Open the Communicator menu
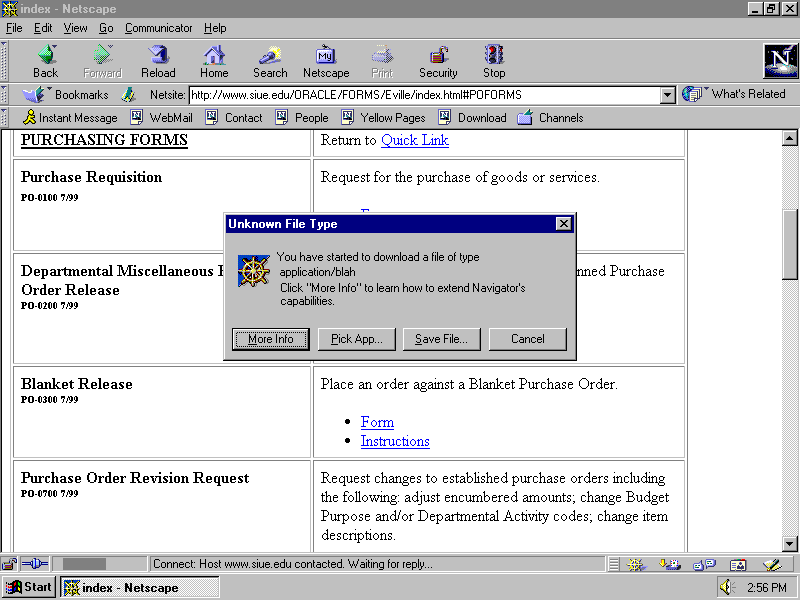Image resolution: width=800 pixels, height=600 pixels. 159,28
